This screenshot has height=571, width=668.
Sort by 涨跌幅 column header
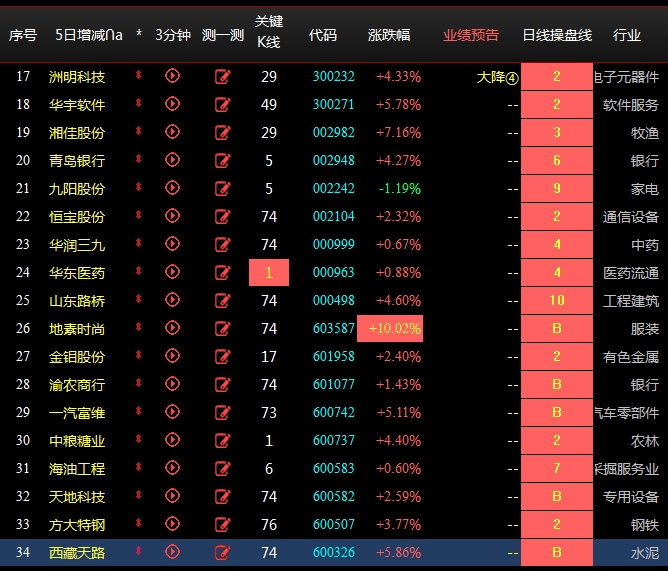[389, 35]
